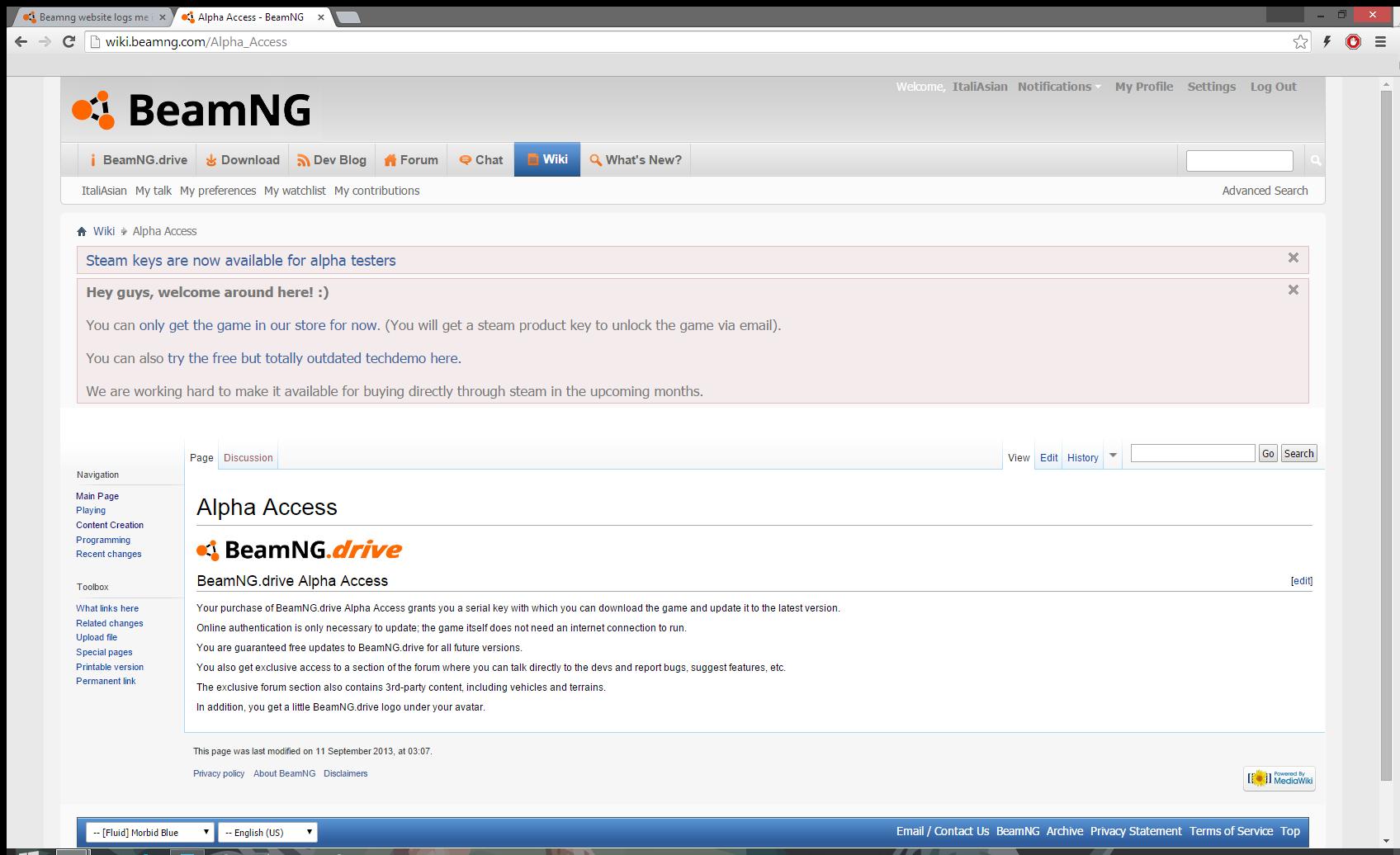Open Main Page in the sidebar
This screenshot has height=855, width=1400.
(97, 496)
